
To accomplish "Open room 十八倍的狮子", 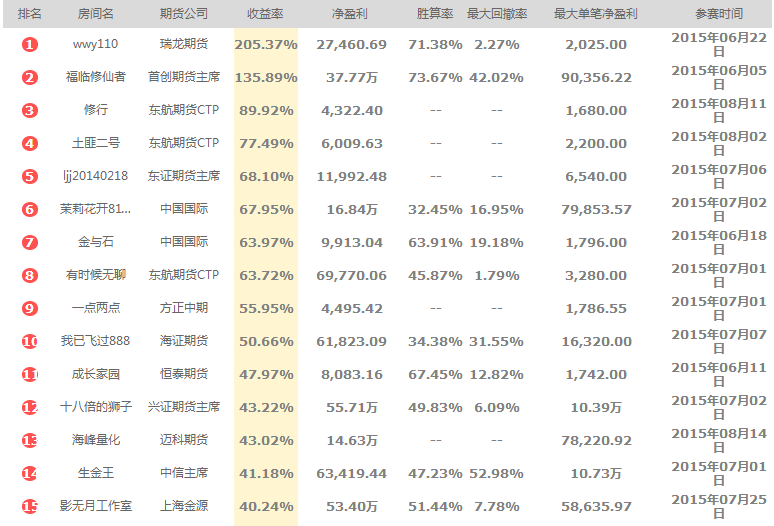I will (96, 407).
